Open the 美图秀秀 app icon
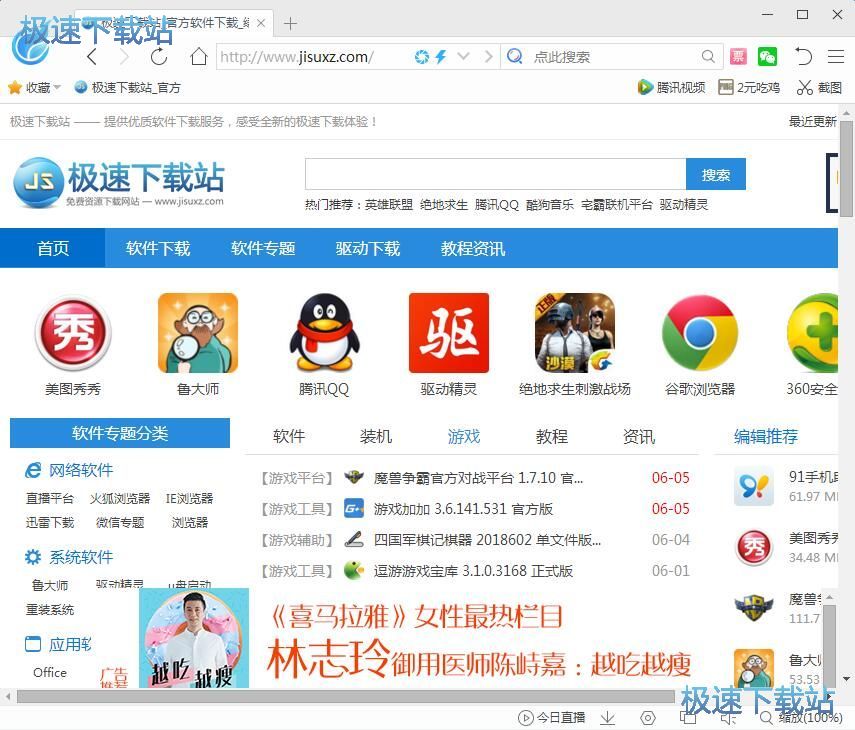Viewport: 855px width, 730px height. coord(73,333)
